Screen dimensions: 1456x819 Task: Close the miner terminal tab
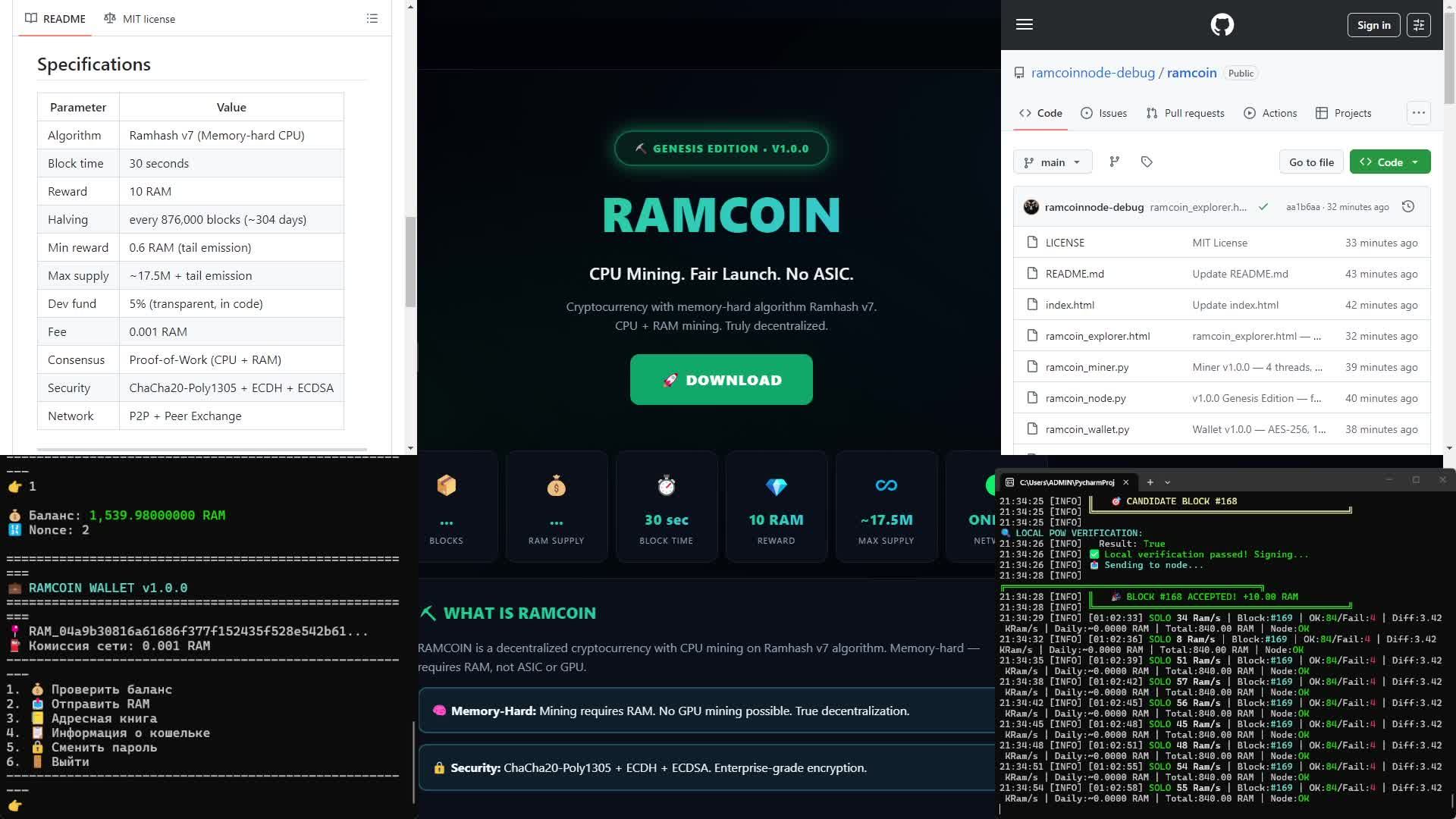[1125, 482]
